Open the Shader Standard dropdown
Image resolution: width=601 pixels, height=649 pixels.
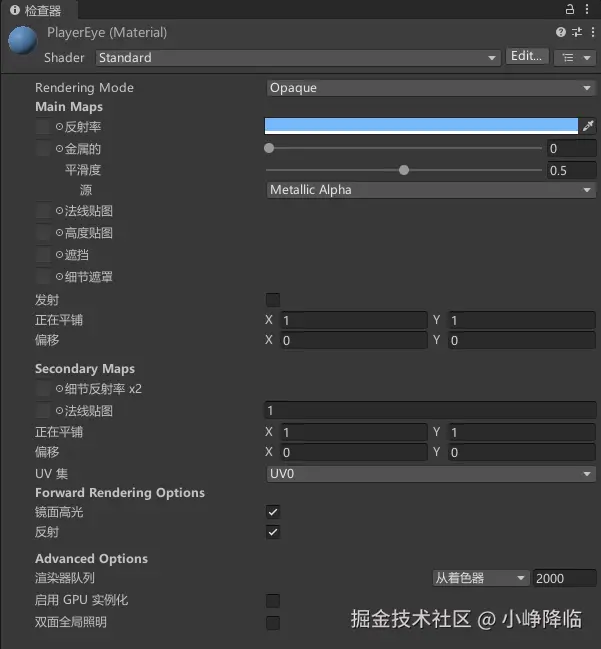pyautogui.click(x=298, y=58)
